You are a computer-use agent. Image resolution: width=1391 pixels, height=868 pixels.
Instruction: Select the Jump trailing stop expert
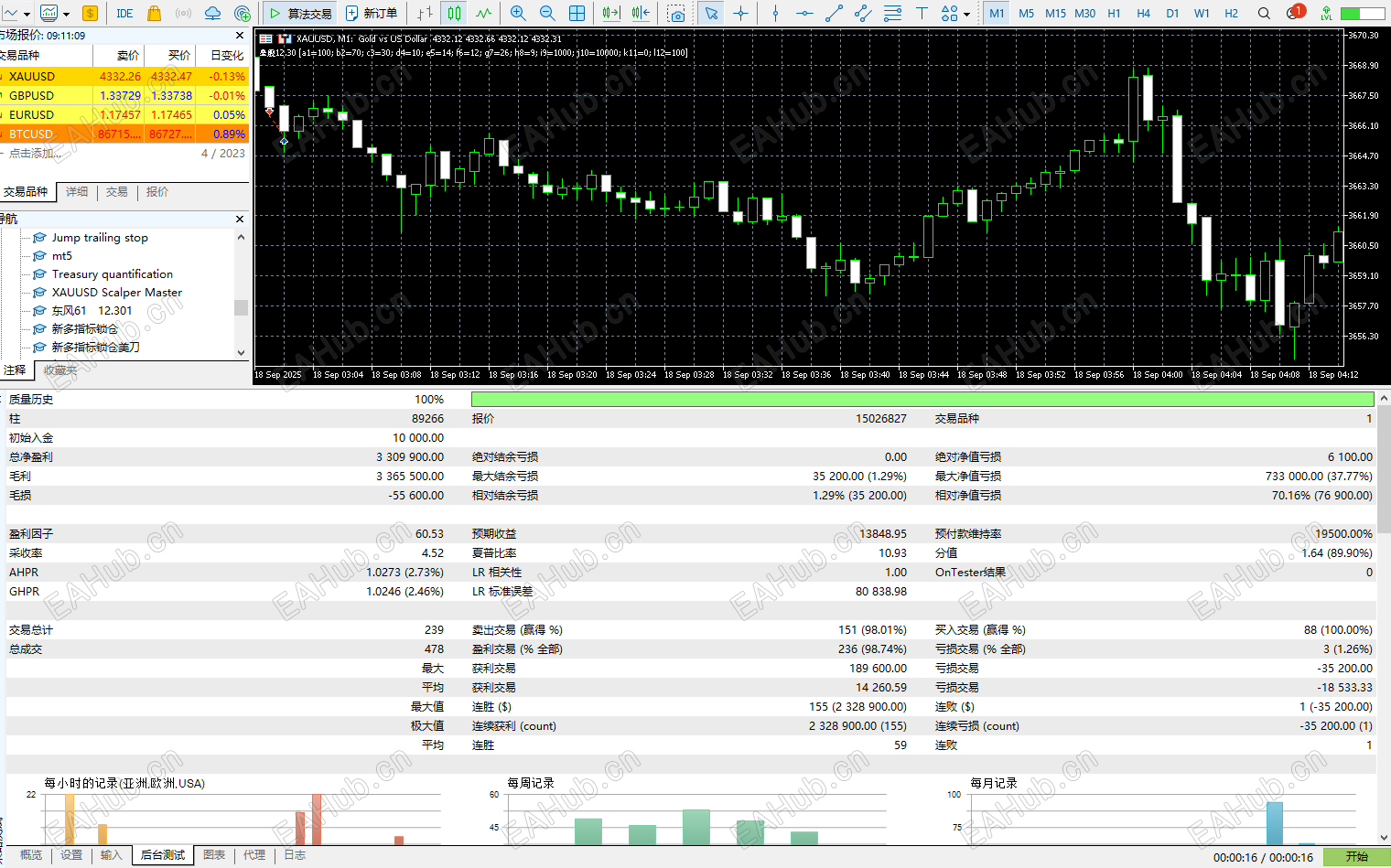click(x=99, y=238)
